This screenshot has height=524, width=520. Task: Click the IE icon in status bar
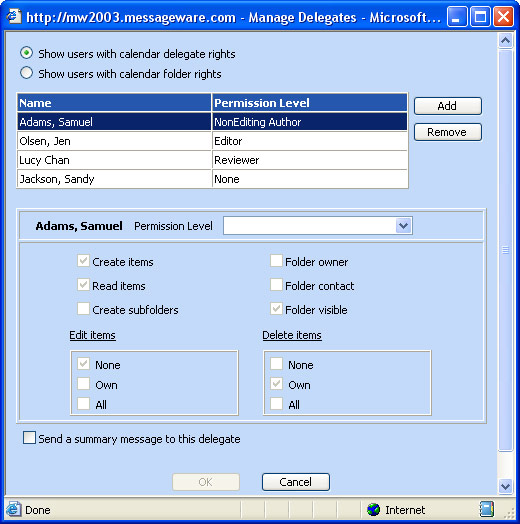pyautogui.click(x=14, y=510)
